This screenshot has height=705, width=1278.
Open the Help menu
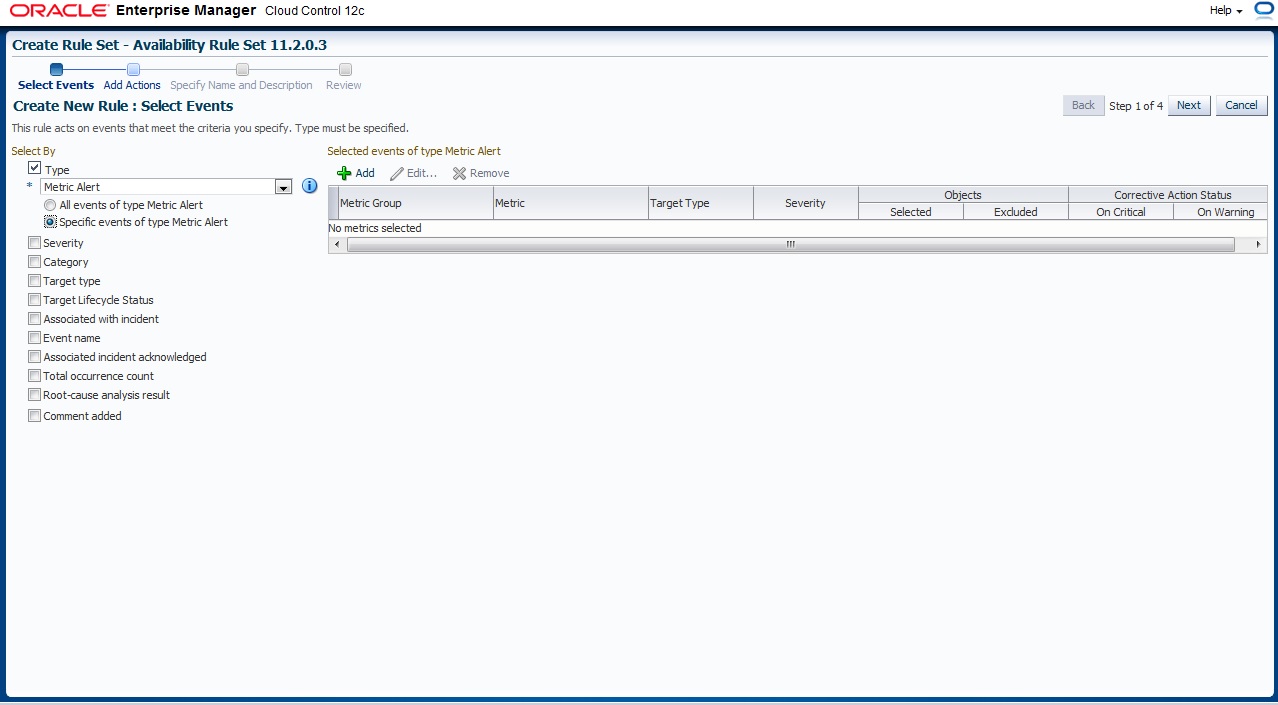[1225, 10]
